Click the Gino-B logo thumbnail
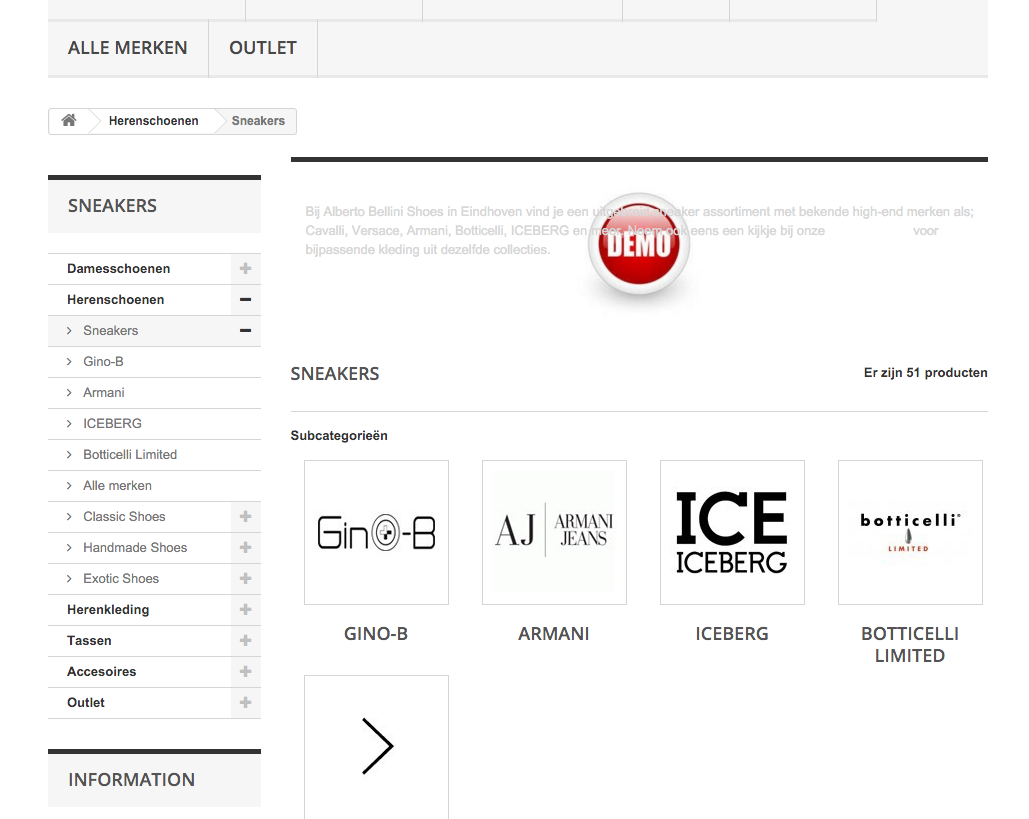This screenshot has width=1029, height=819. [x=377, y=532]
